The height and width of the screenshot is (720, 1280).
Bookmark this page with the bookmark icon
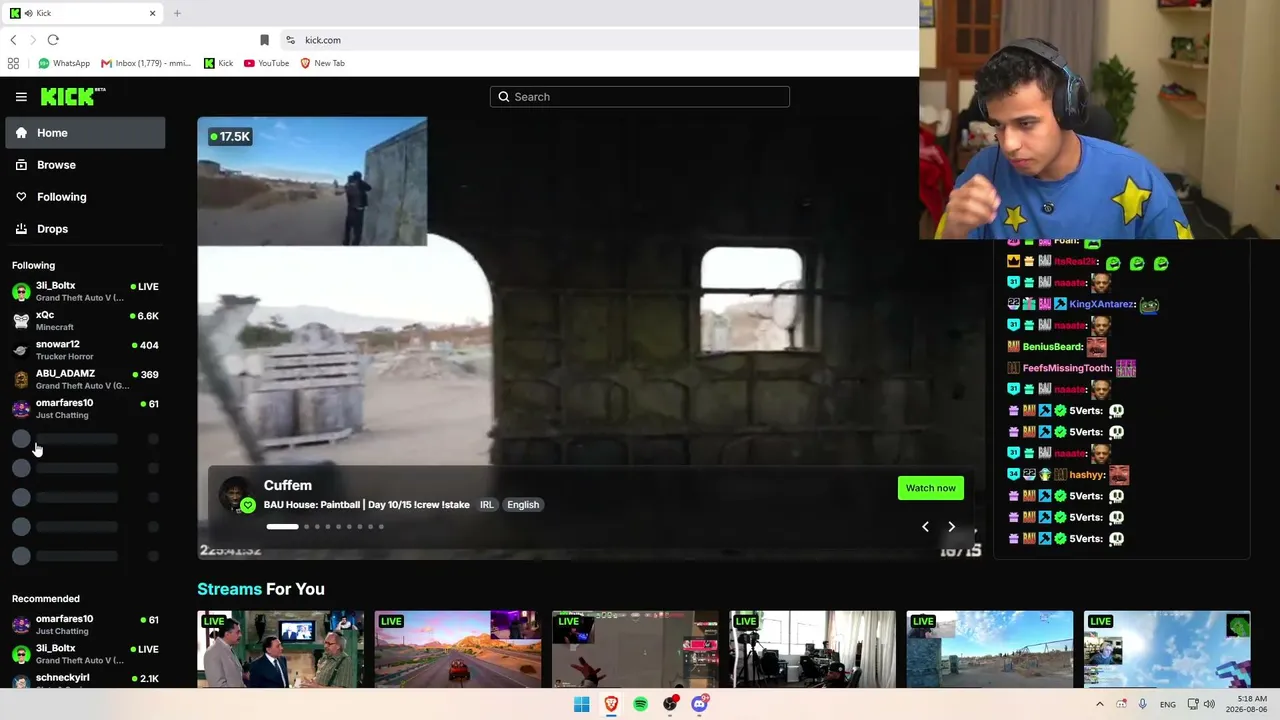pyautogui.click(x=264, y=40)
